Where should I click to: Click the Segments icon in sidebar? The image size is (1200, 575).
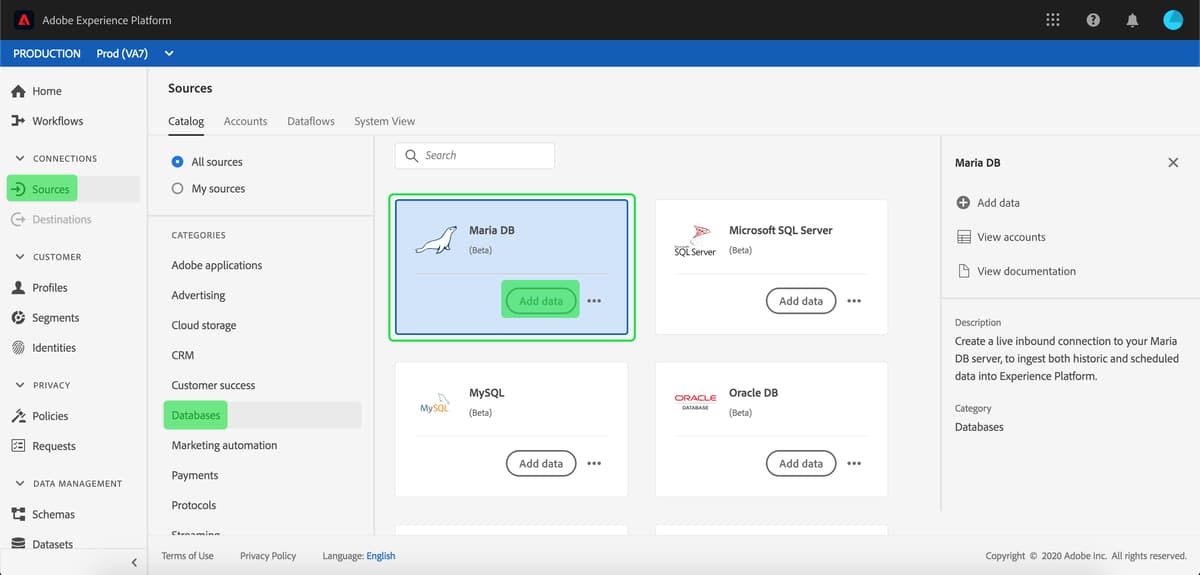(x=18, y=317)
